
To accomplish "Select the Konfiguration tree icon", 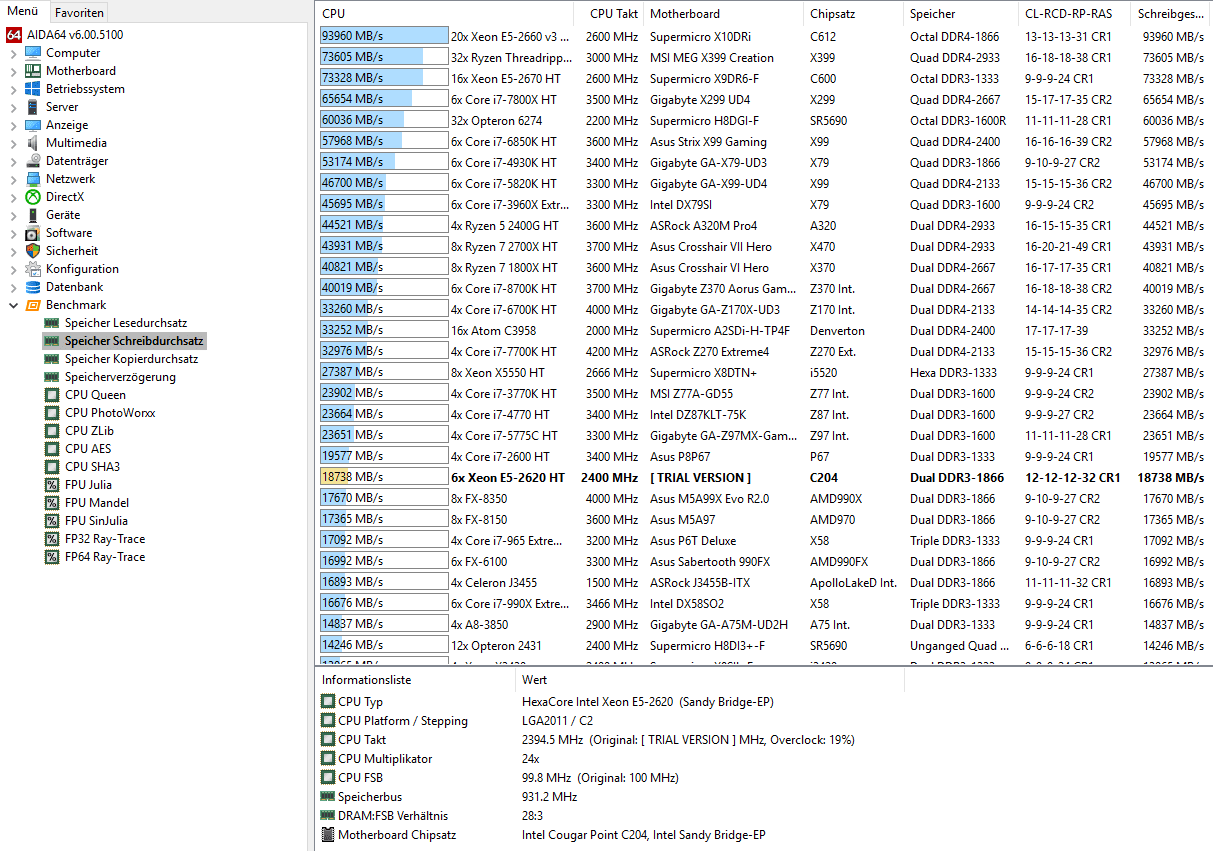I will 33,269.
